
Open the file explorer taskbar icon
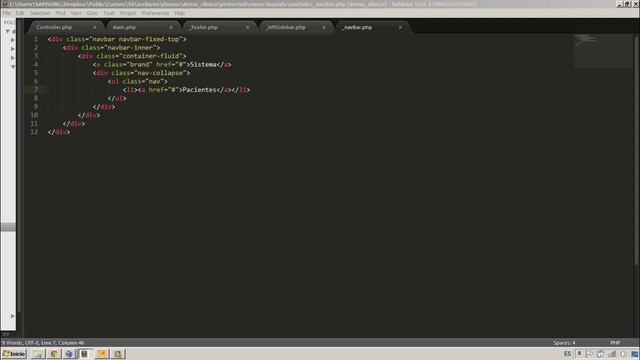point(38,354)
